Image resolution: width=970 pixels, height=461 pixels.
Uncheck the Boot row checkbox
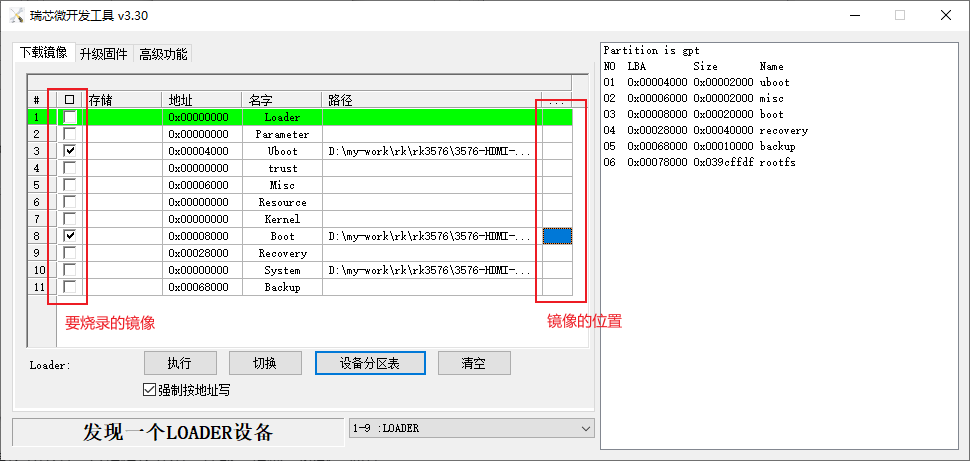(x=71, y=236)
